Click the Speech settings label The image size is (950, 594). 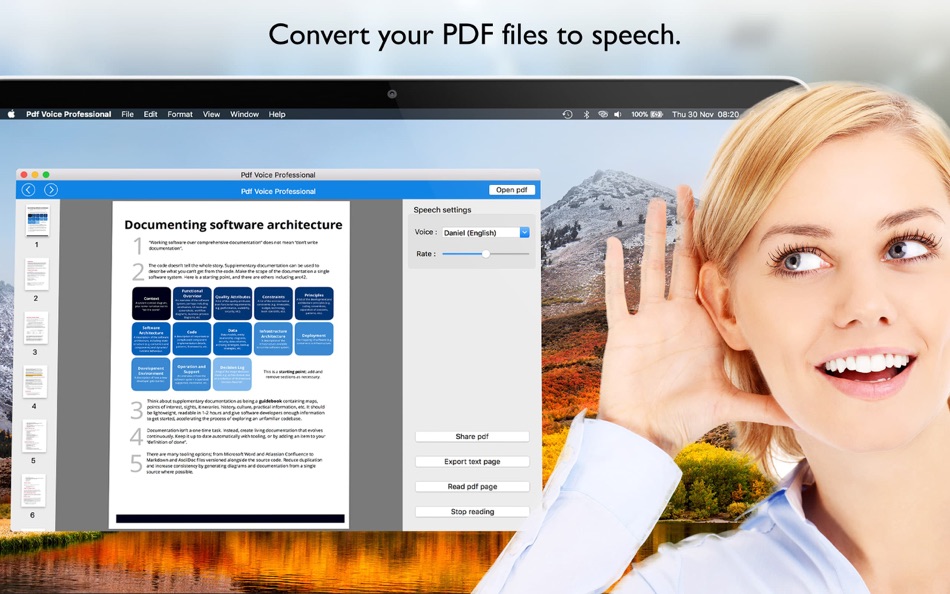click(442, 210)
